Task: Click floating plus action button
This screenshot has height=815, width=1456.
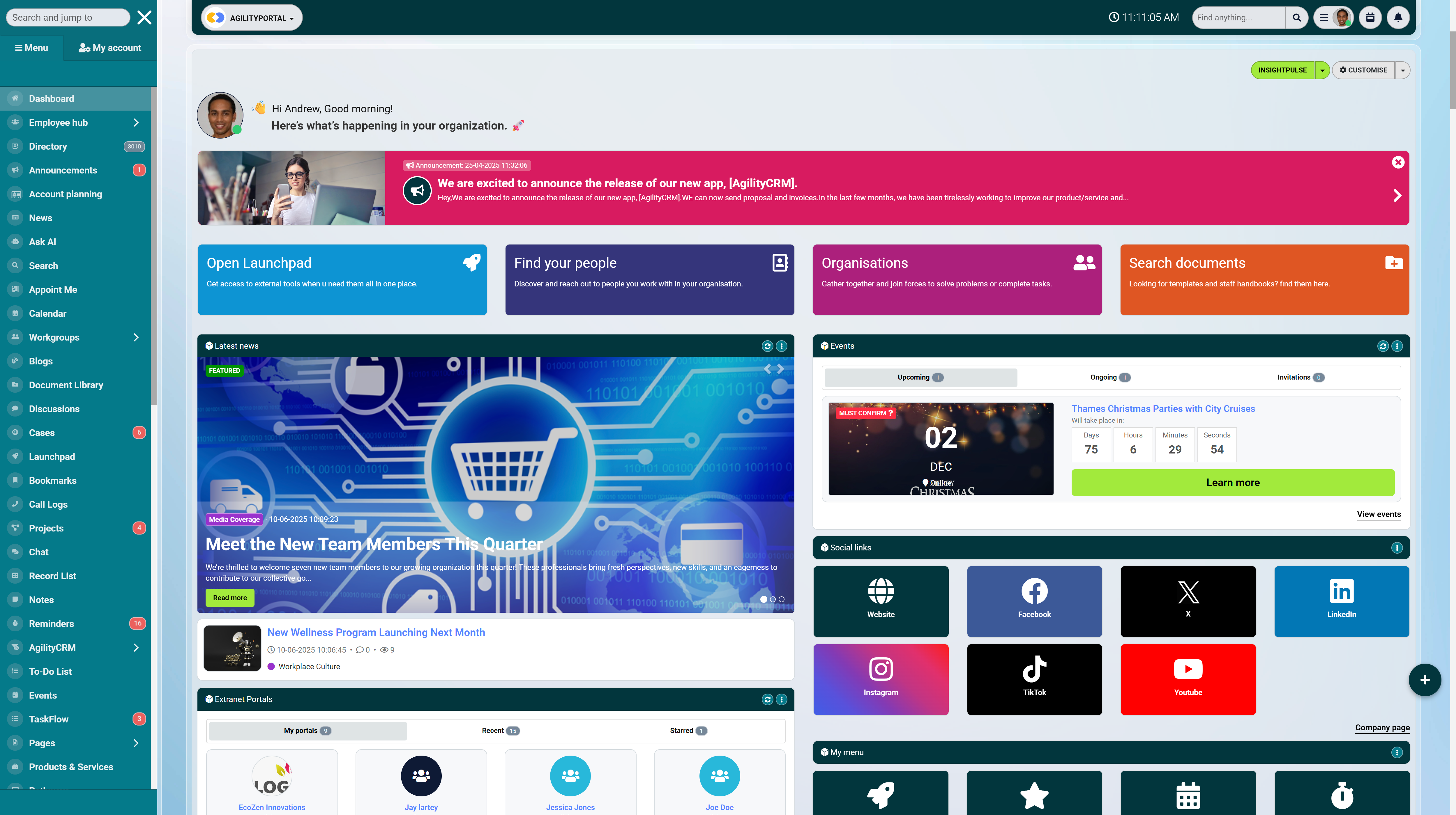Action: coord(1424,679)
